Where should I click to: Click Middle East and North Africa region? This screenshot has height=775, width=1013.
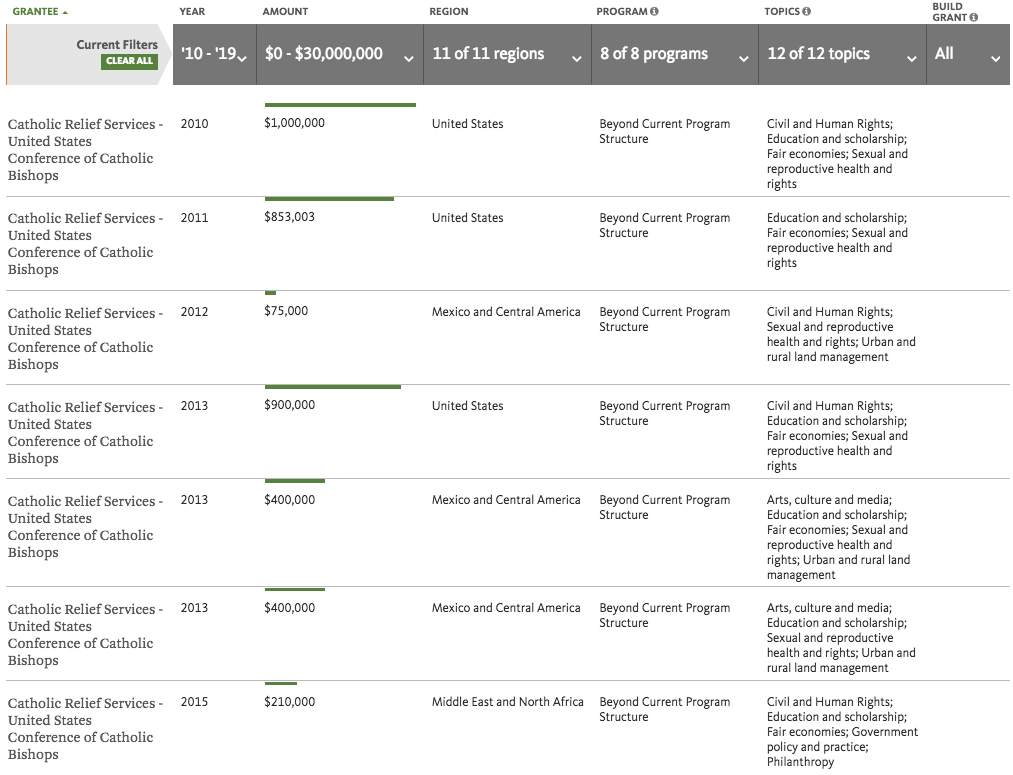(508, 701)
